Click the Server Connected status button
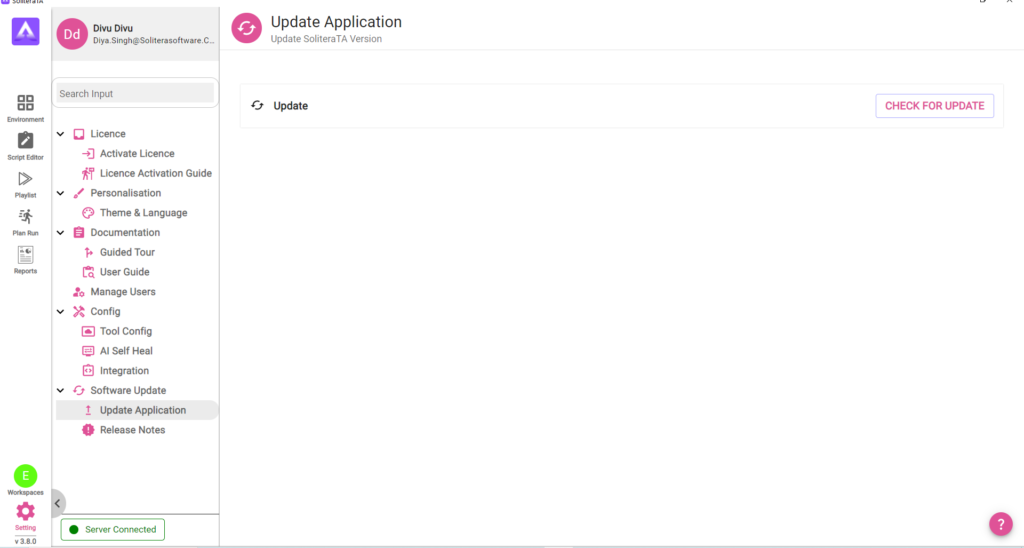This screenshot has width=1024, height=548. pos(113,530)
